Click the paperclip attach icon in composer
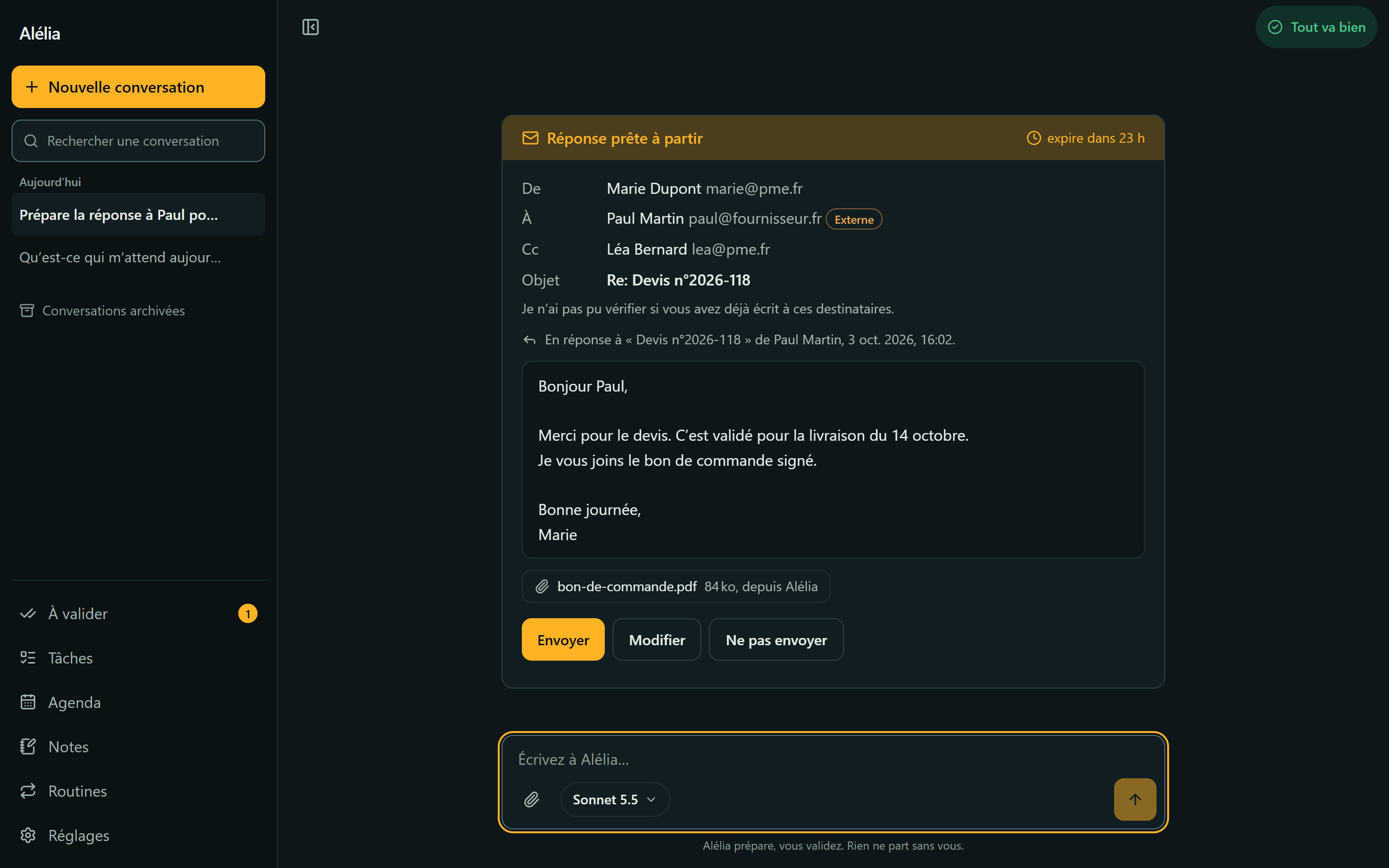1389x868 pixels. click(531, 799)
